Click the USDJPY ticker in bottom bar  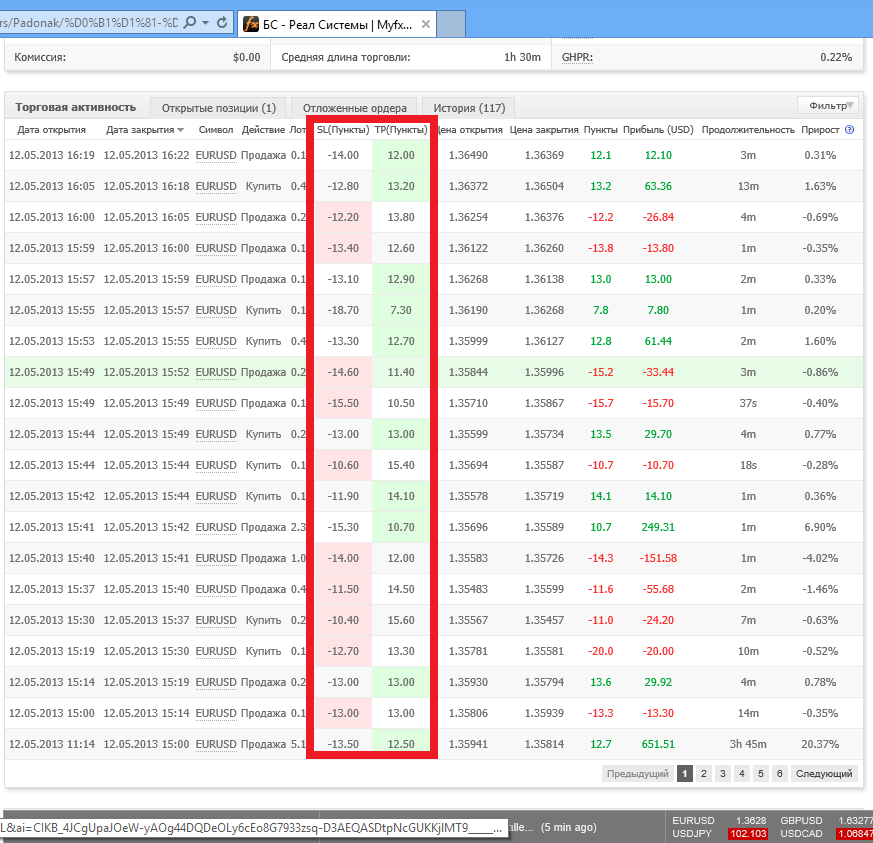(x=691, y=834)
